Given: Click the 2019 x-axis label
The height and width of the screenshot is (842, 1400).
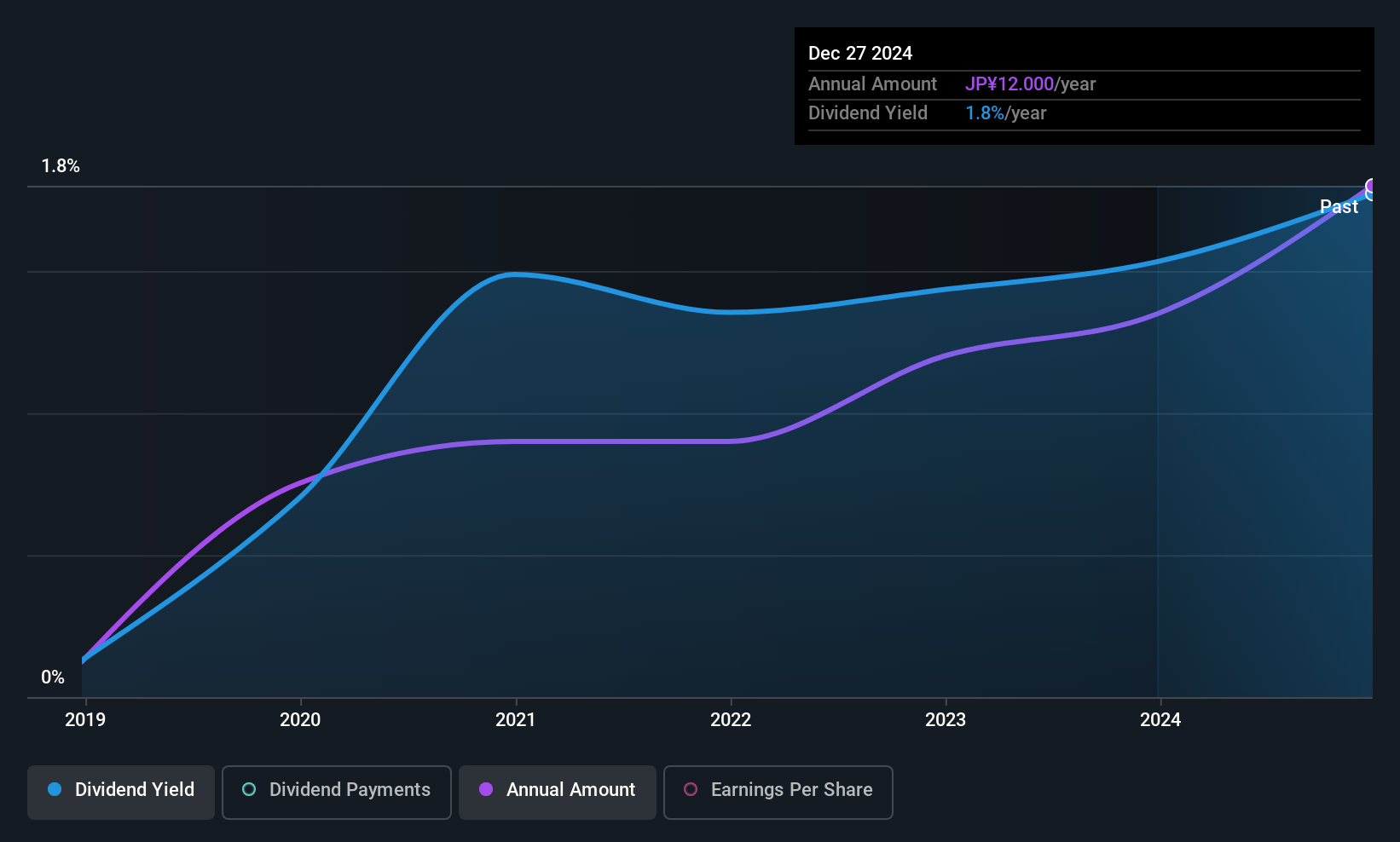Looking at the screenshot, I should pos(85,720).
